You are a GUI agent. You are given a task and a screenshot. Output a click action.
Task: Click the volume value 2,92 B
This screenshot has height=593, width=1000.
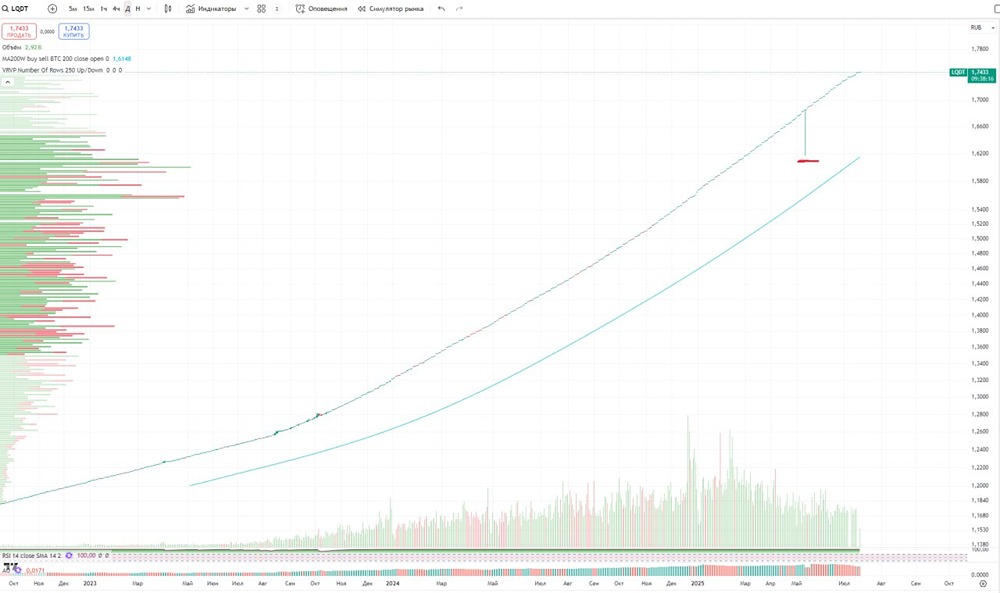click(33, 48)
